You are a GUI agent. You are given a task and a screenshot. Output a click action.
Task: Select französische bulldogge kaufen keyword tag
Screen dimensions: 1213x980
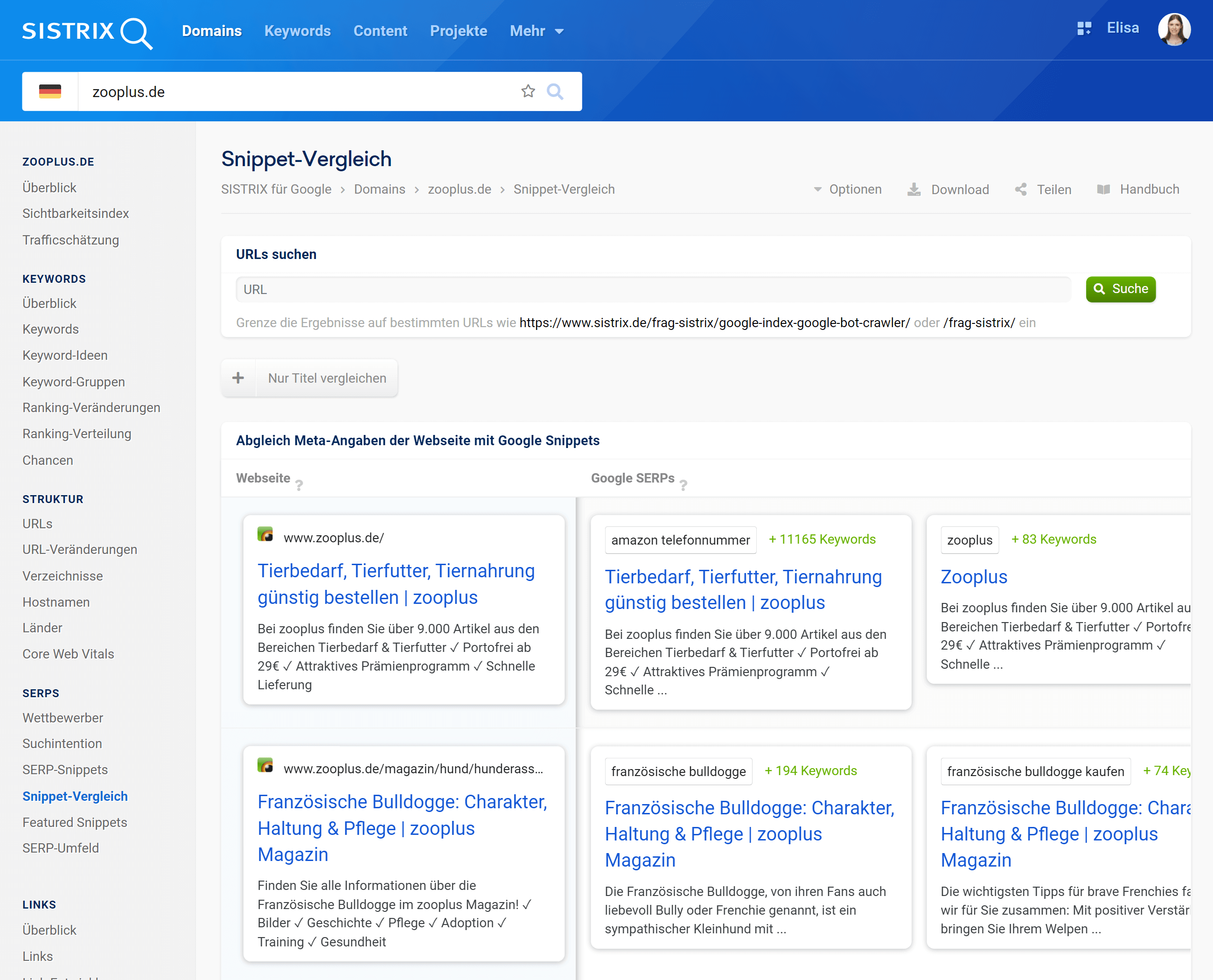(1036, 771)
